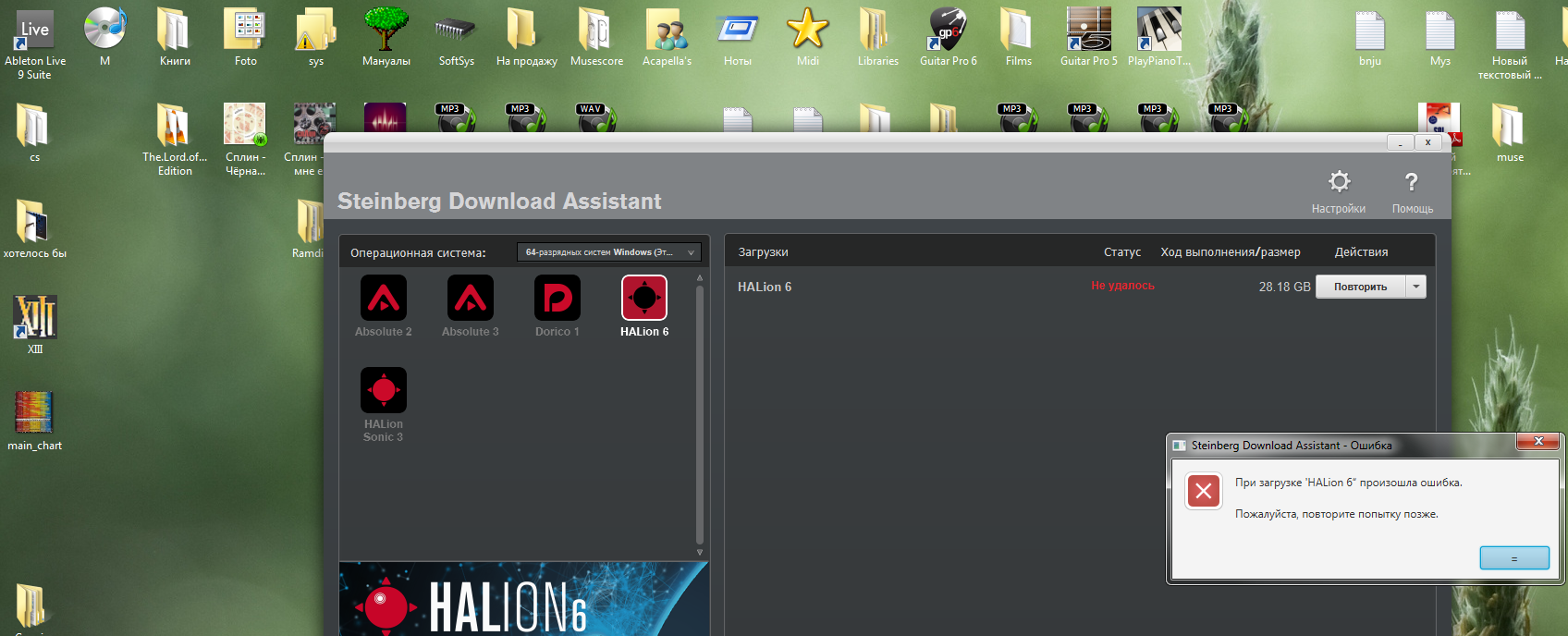Select the Мануалы tree icon
Viewport: 1568px width, 636px height.
click(386, 37)
